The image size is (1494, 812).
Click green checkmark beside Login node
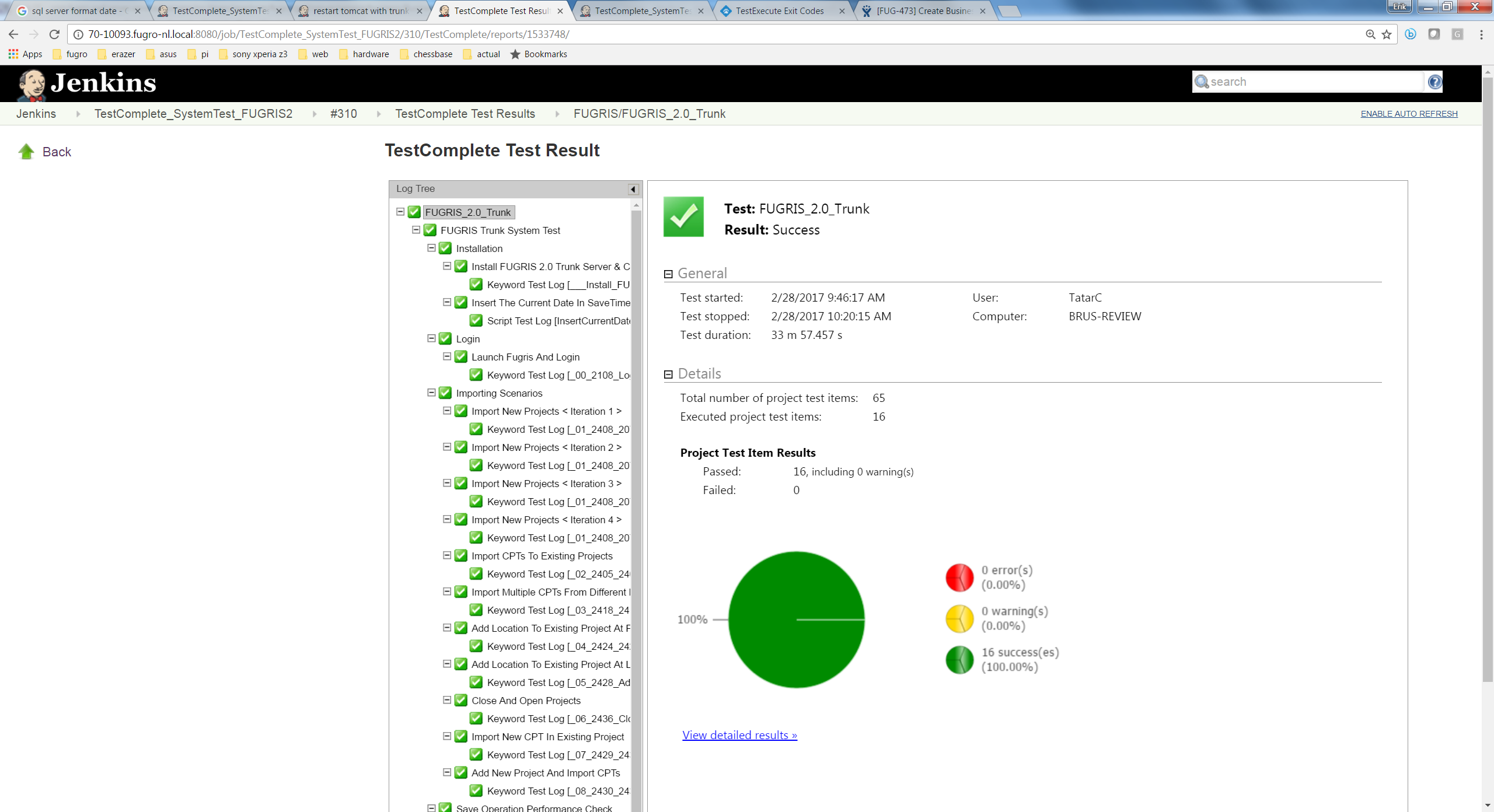point(445,339)
